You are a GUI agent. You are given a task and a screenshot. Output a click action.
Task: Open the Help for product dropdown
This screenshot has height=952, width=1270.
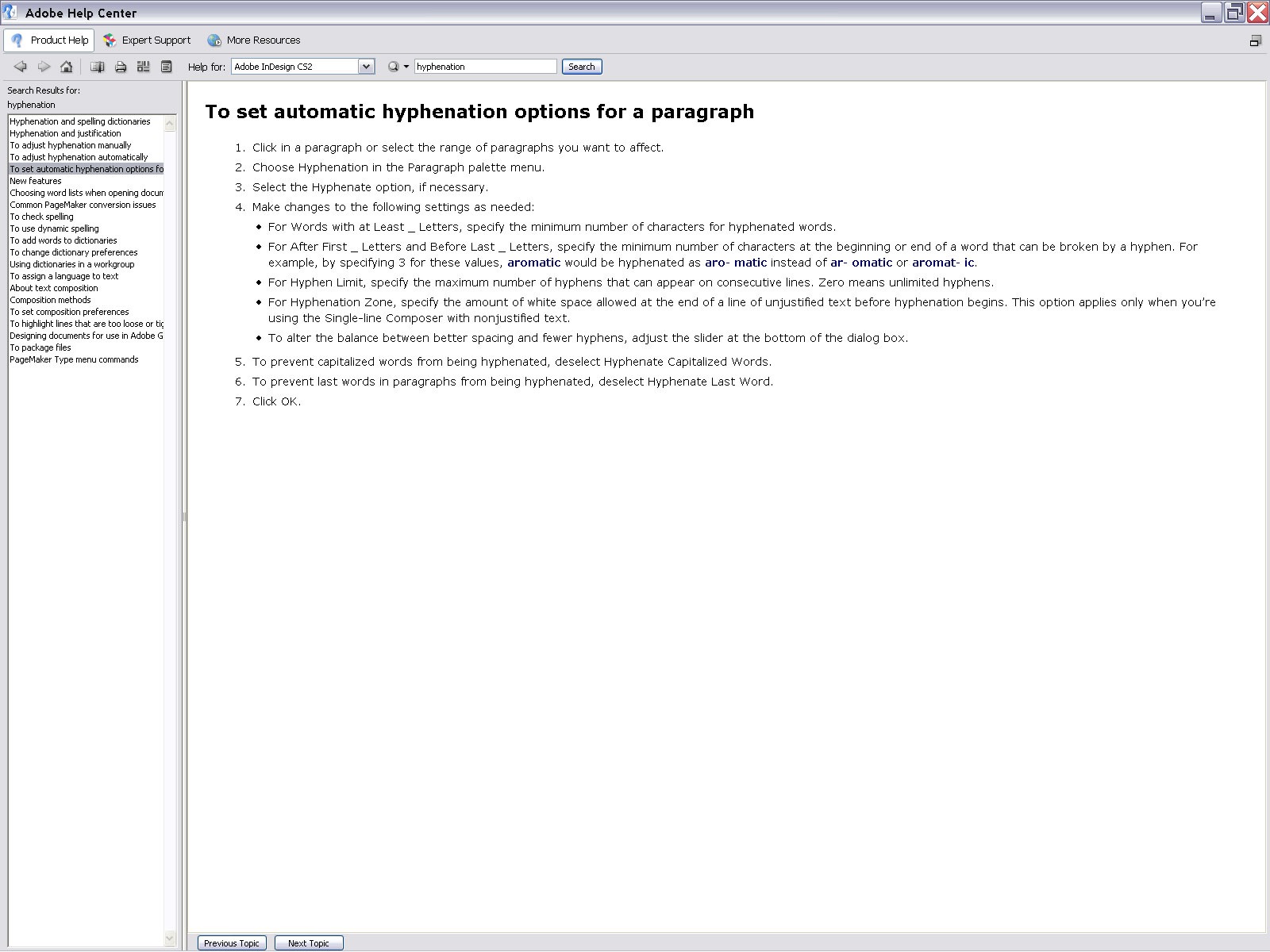366,67
